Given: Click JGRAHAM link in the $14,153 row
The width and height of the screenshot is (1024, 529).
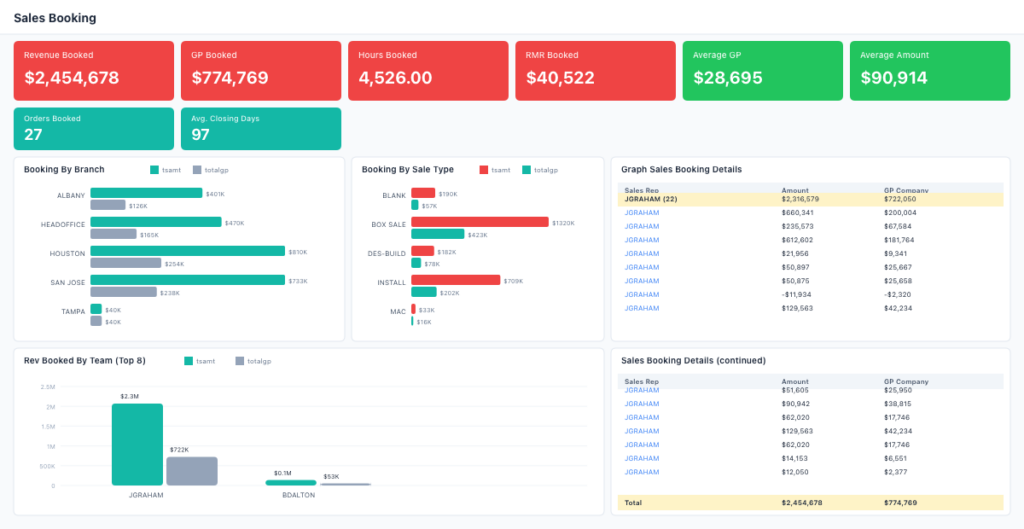Looking at the screenshot, I should pos(641,458).
